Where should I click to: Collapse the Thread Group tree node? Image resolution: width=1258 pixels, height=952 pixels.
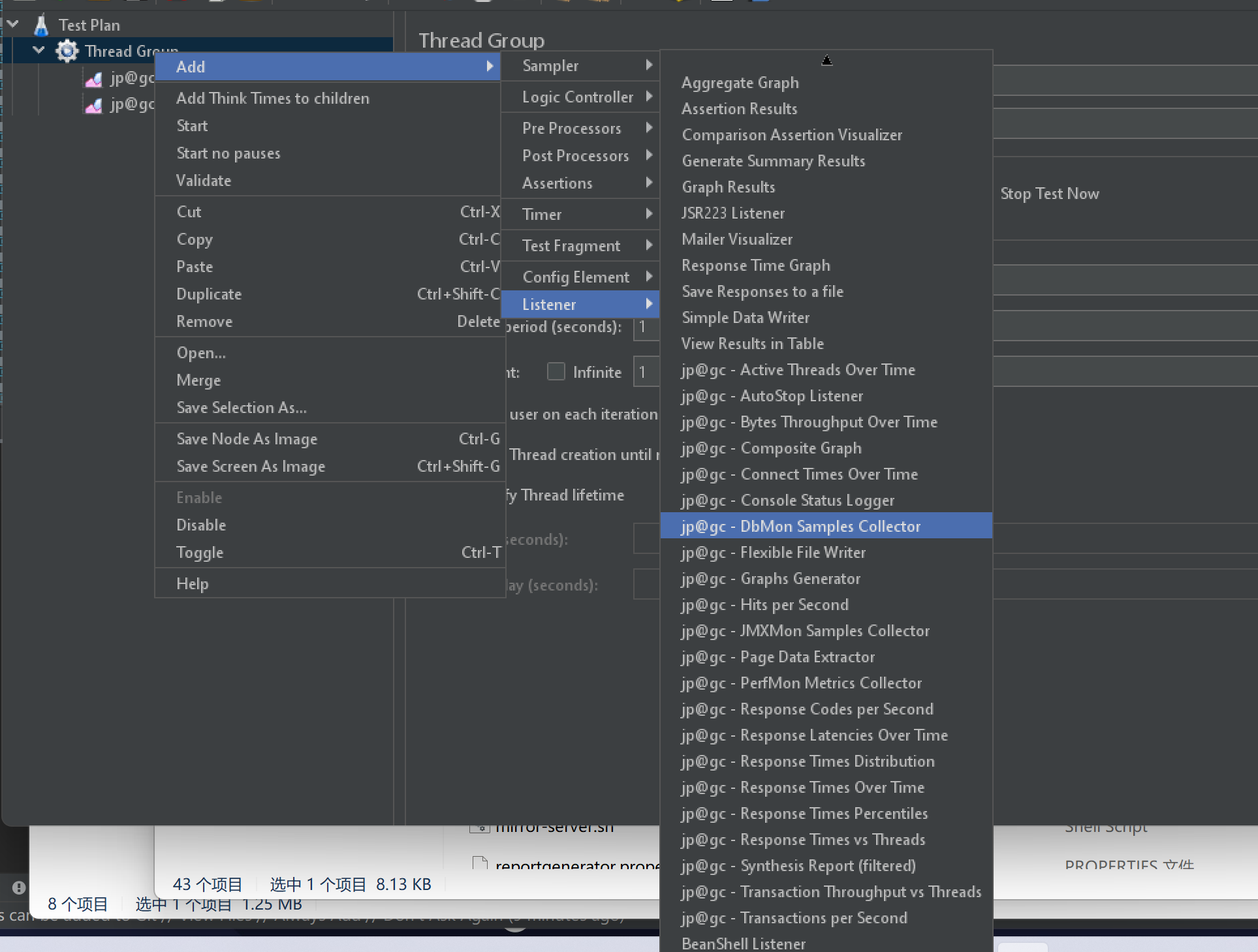coord(39,50)
